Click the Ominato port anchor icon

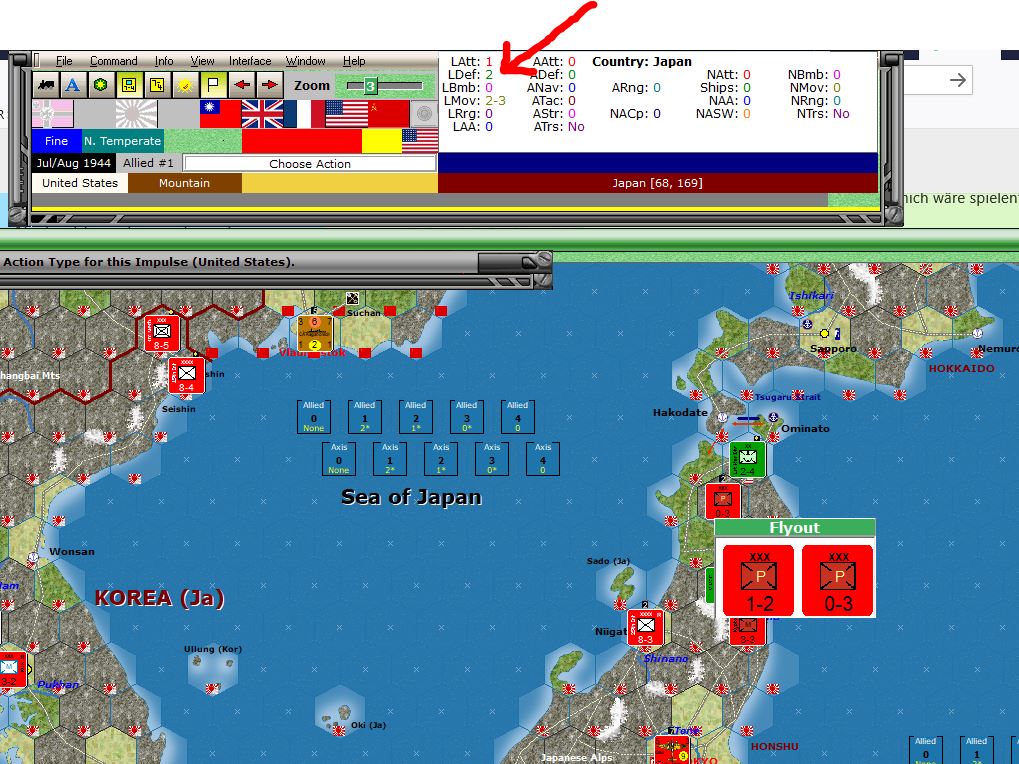(773, 417)
